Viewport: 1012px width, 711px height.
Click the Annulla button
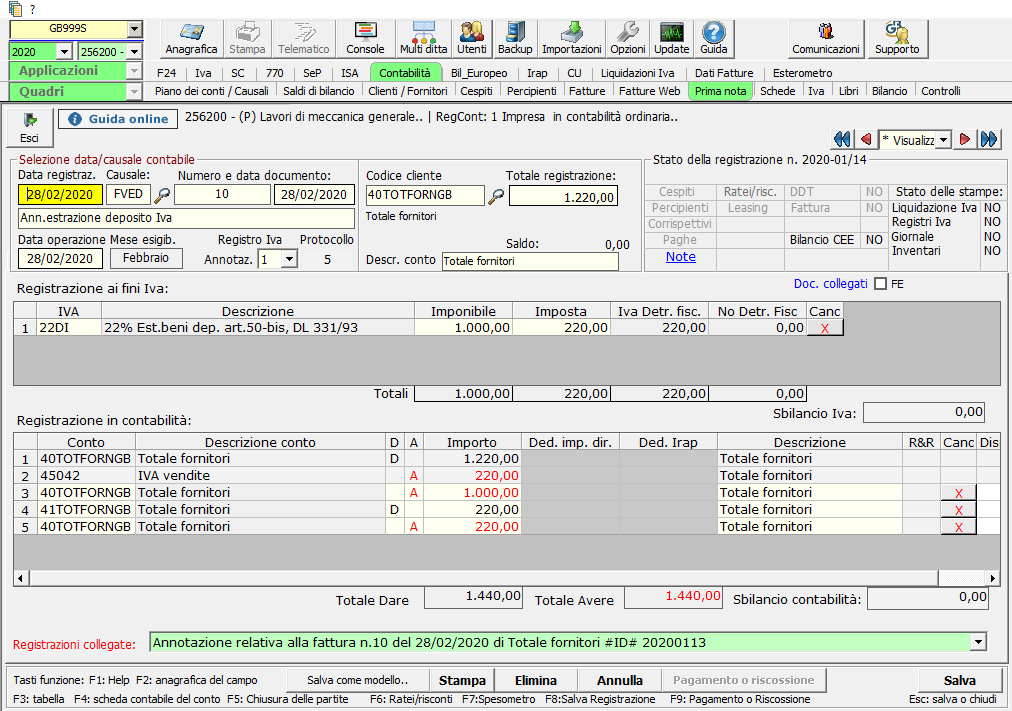click(x=620, y=680)
